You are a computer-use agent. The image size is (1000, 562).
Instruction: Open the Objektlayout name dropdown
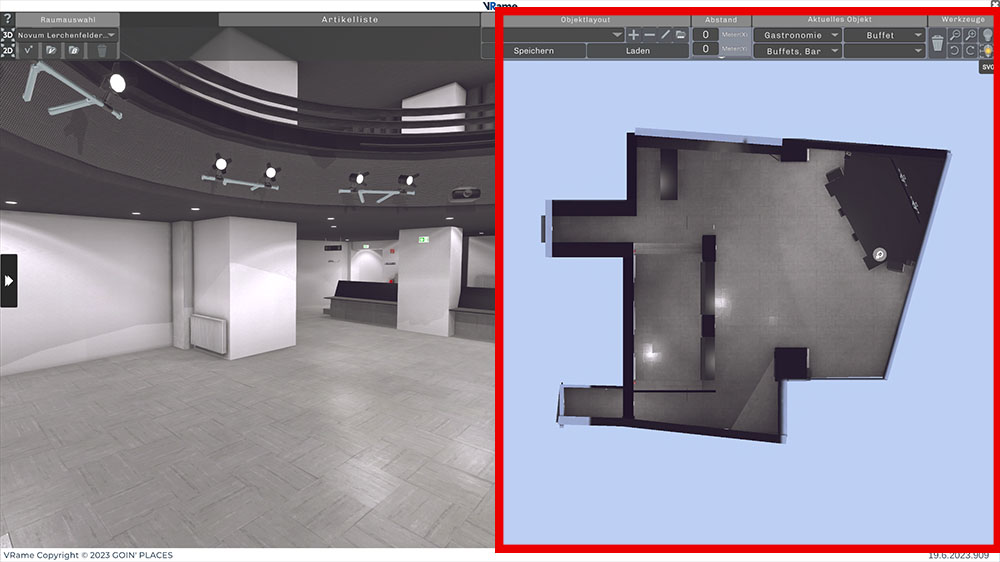click(x=564, y=35)
